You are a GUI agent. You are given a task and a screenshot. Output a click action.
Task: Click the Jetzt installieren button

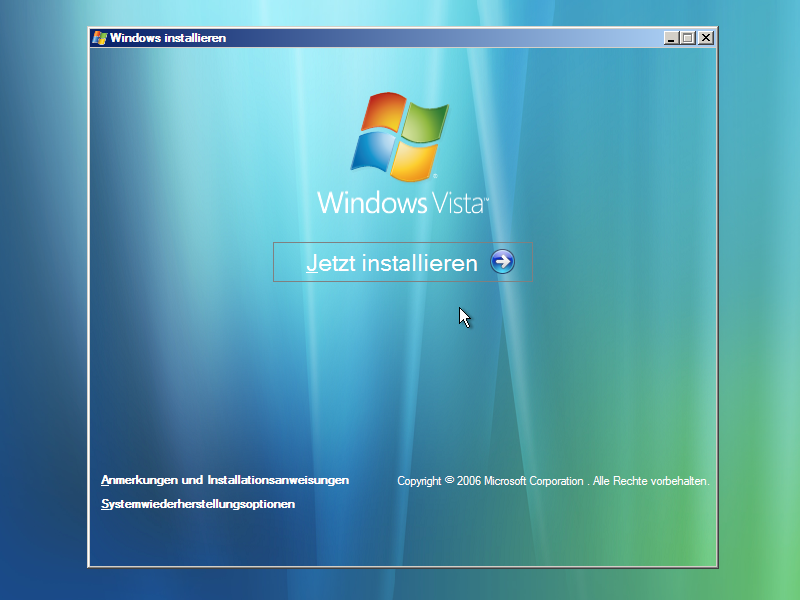tap(403, 262)
